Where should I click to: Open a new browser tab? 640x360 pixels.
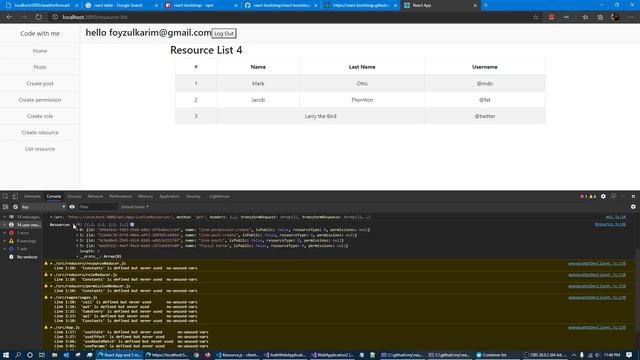pos(486,5)
